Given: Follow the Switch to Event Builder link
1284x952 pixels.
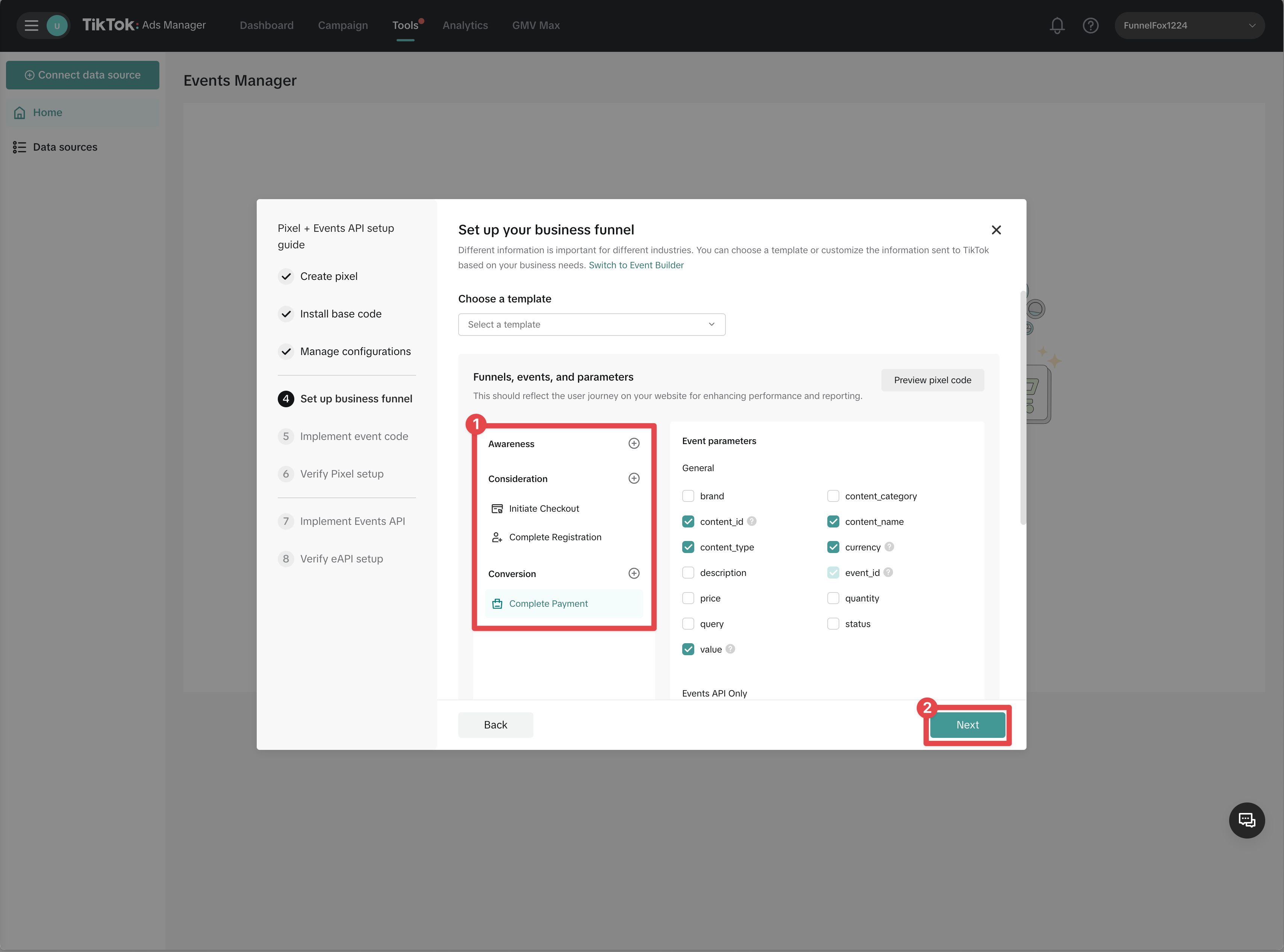Looking at the screenshot, I should pyautogui.click(x=636, y=265).
